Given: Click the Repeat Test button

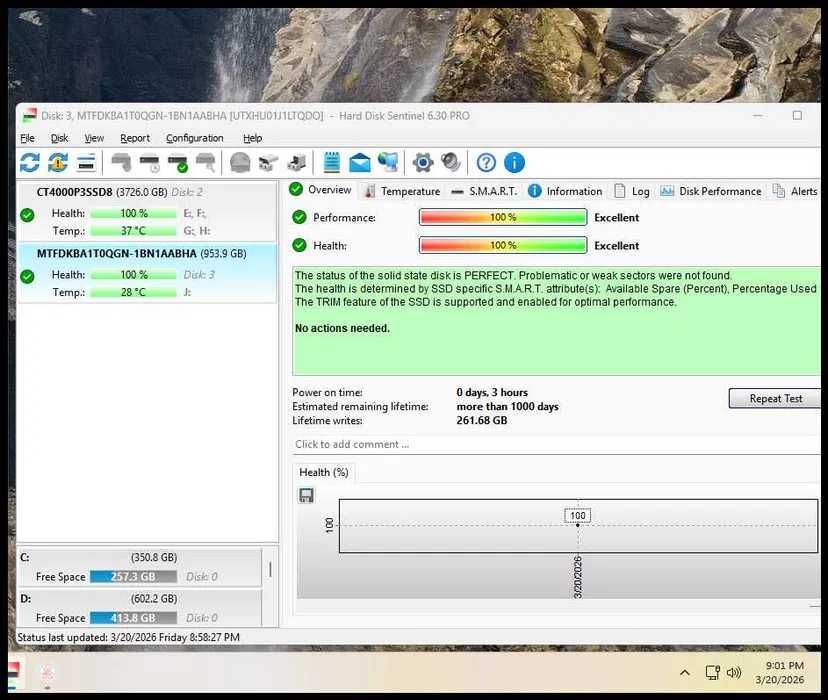Looking at the screenshot, I should (x=775, y=399).
